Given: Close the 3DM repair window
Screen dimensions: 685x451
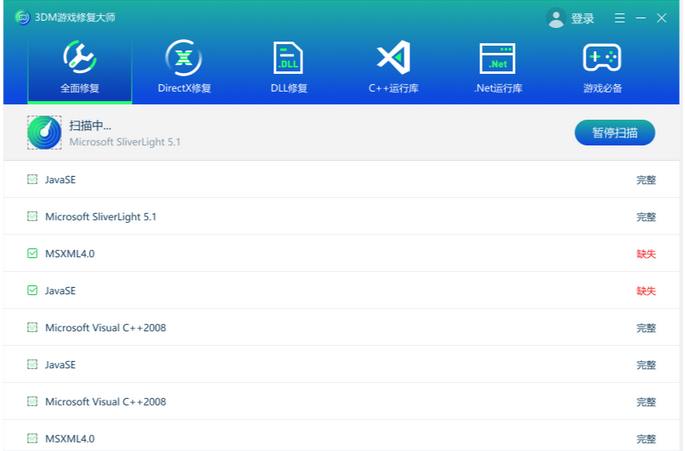Looking at the screenshot, I should point(661,18).
